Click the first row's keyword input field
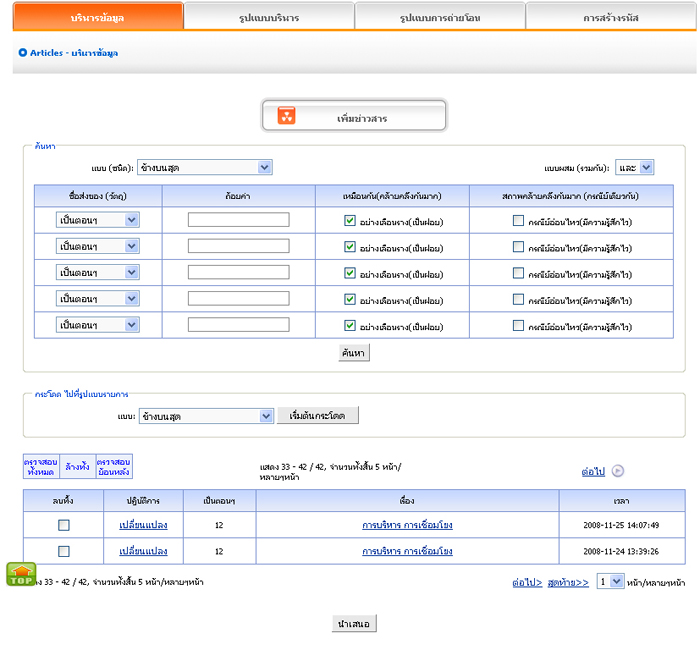 (x=238, y=220)
